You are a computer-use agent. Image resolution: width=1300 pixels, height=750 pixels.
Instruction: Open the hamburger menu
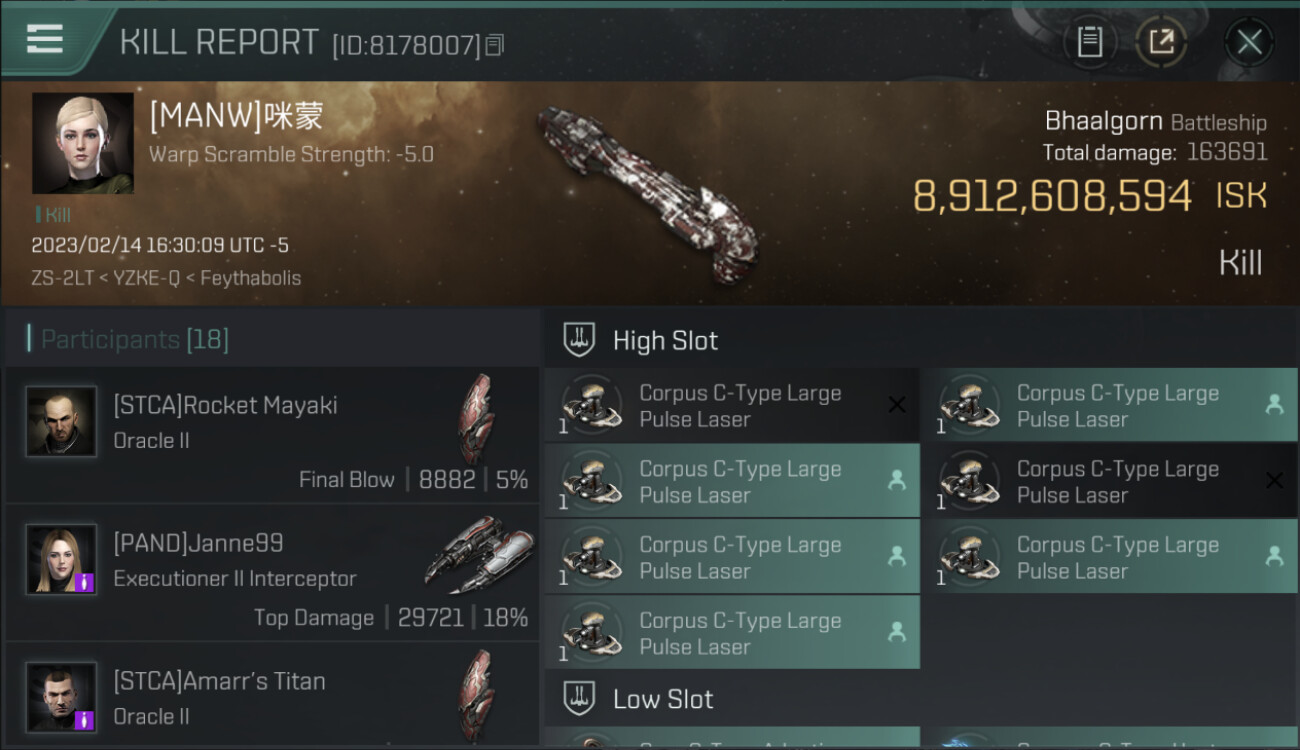coord(45,39)
